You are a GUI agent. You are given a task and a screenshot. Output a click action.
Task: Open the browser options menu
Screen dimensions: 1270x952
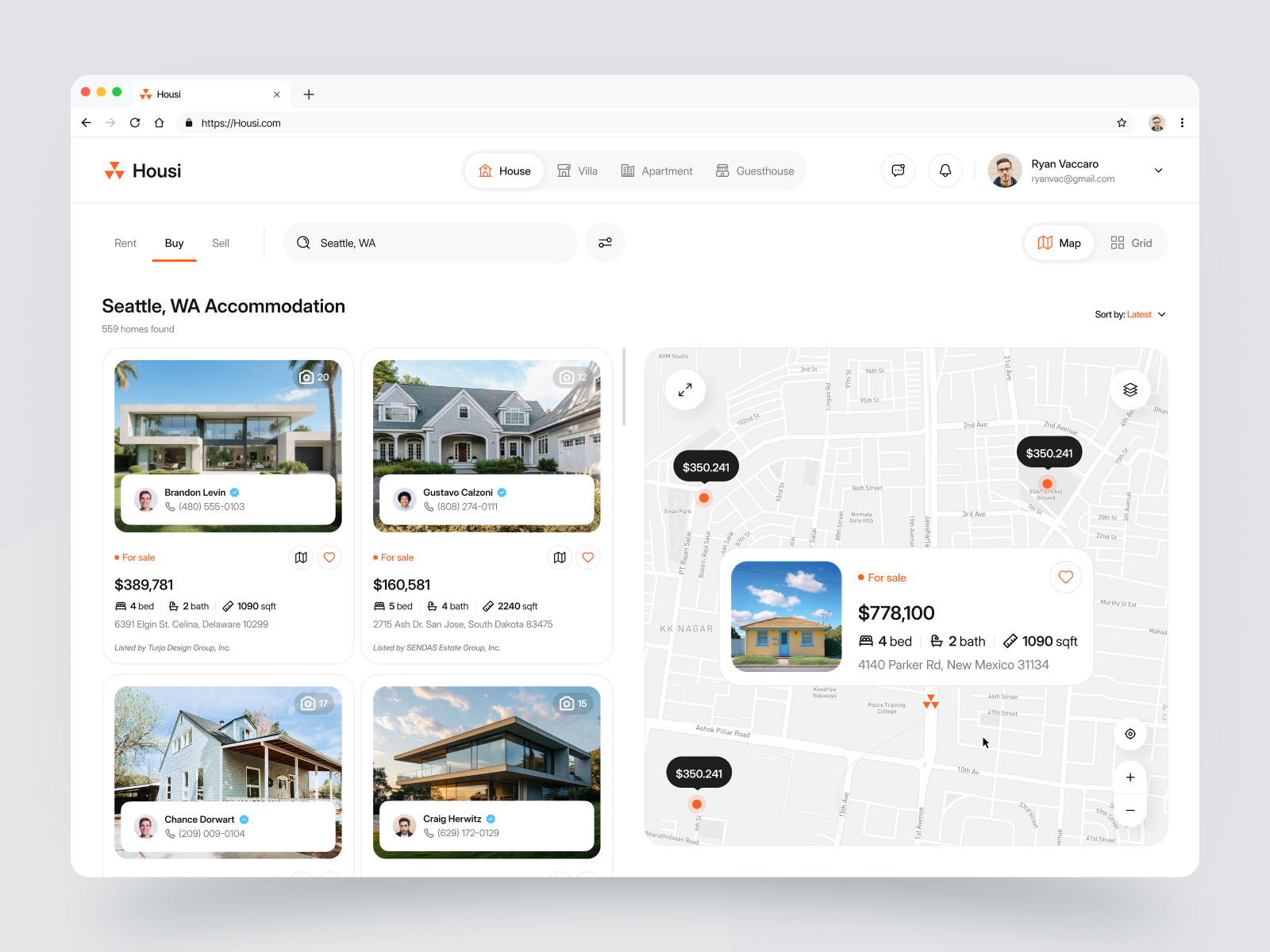click(1183, 123)
